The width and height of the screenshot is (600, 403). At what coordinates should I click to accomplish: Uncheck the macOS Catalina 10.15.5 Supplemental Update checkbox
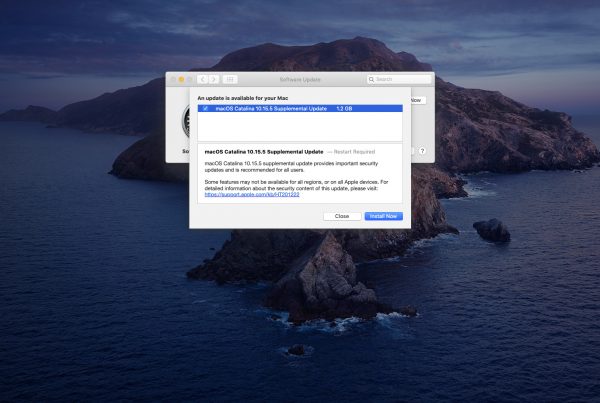pos(205,109)
